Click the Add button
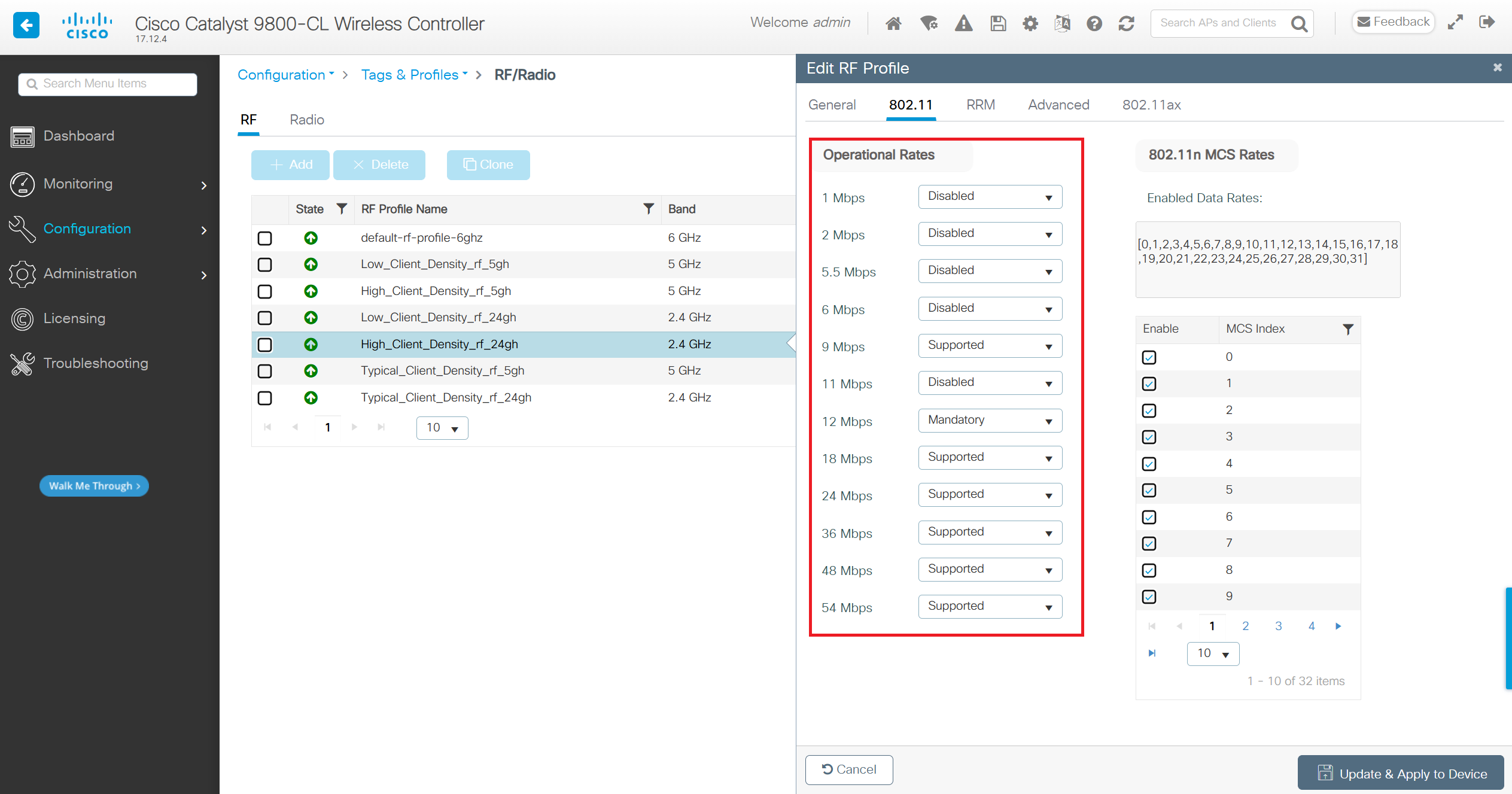Viewport: 1512px width, 794px height. 290,165
